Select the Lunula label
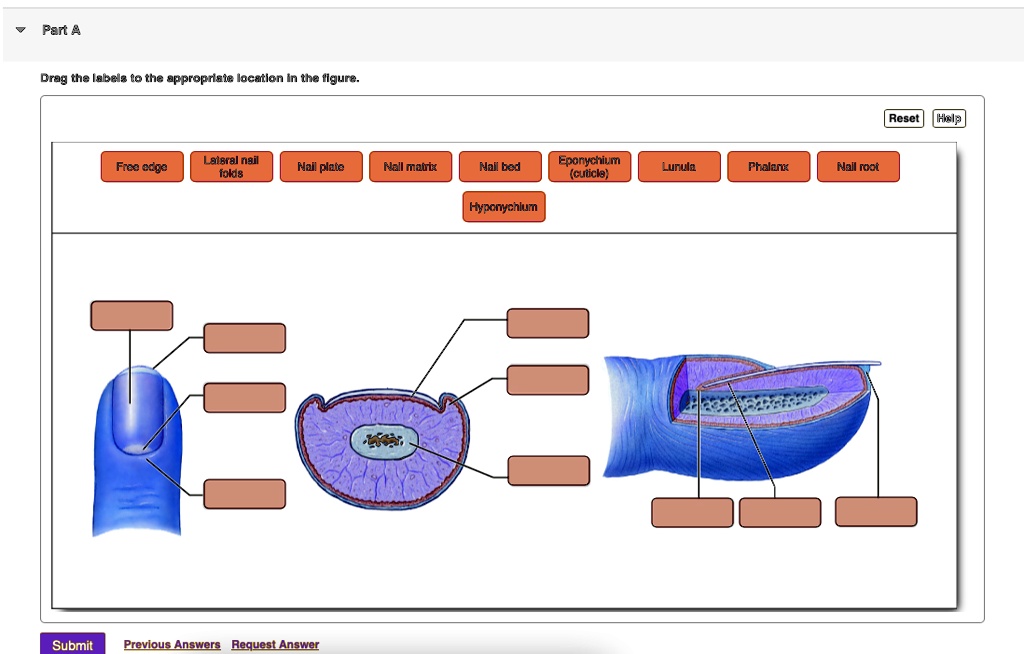 pos(679,166)
